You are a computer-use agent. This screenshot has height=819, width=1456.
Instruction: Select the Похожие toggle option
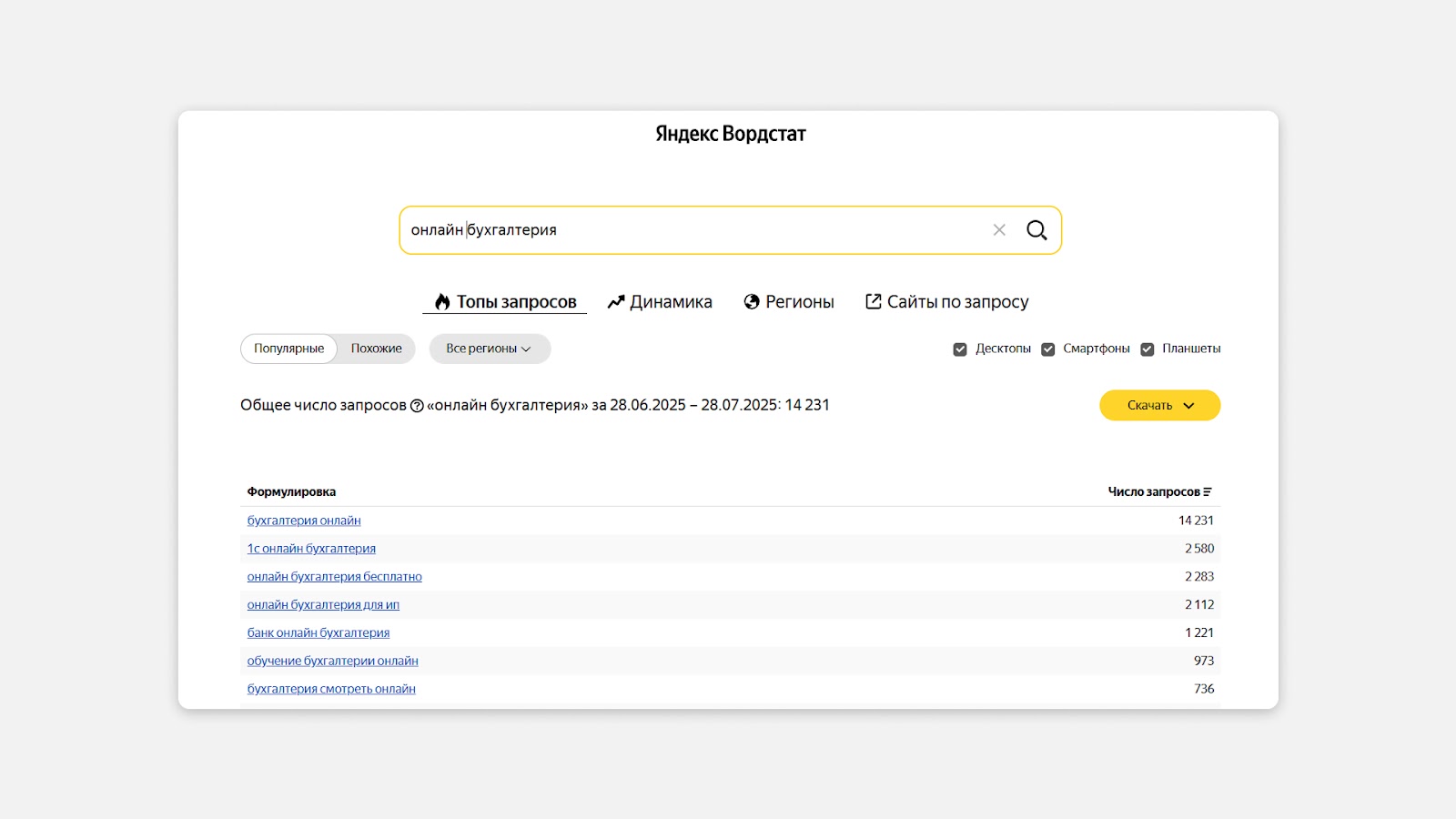click(x=377, y=349)
